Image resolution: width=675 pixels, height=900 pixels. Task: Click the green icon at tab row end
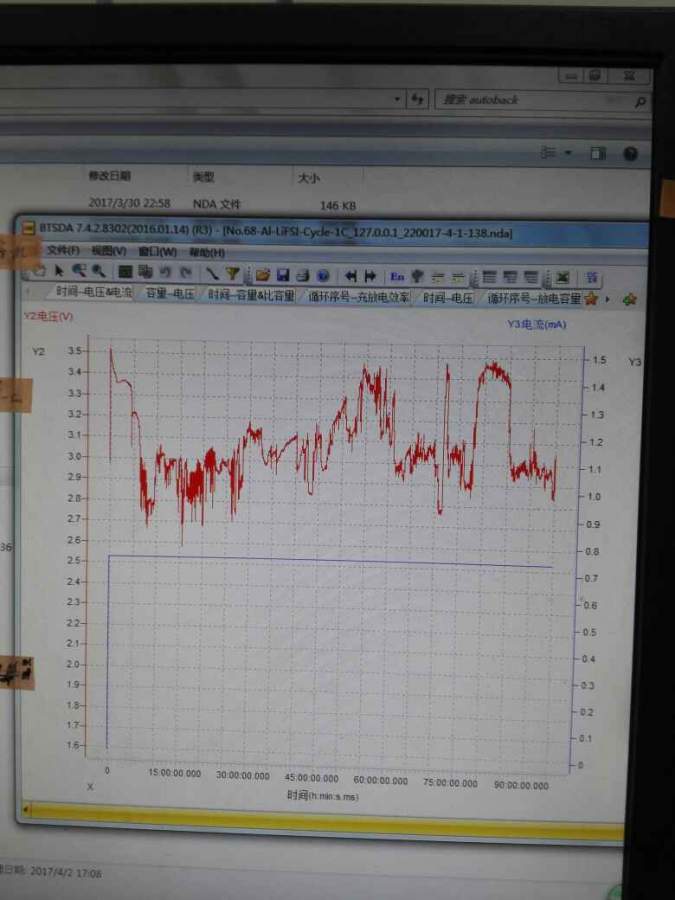[x=630, y=300]
